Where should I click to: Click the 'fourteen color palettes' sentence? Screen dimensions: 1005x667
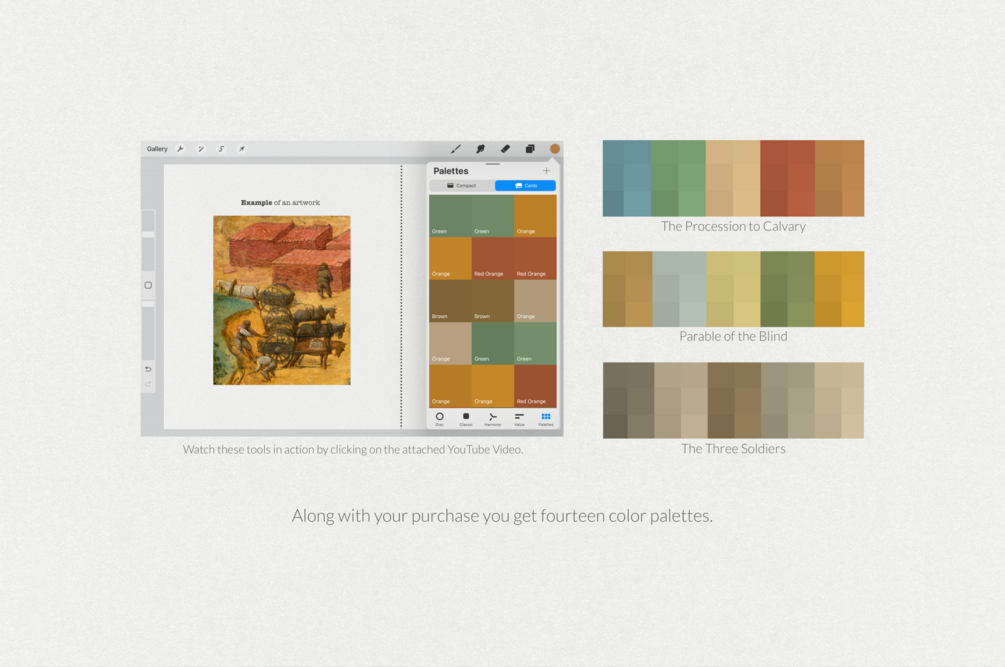(502, 516)
